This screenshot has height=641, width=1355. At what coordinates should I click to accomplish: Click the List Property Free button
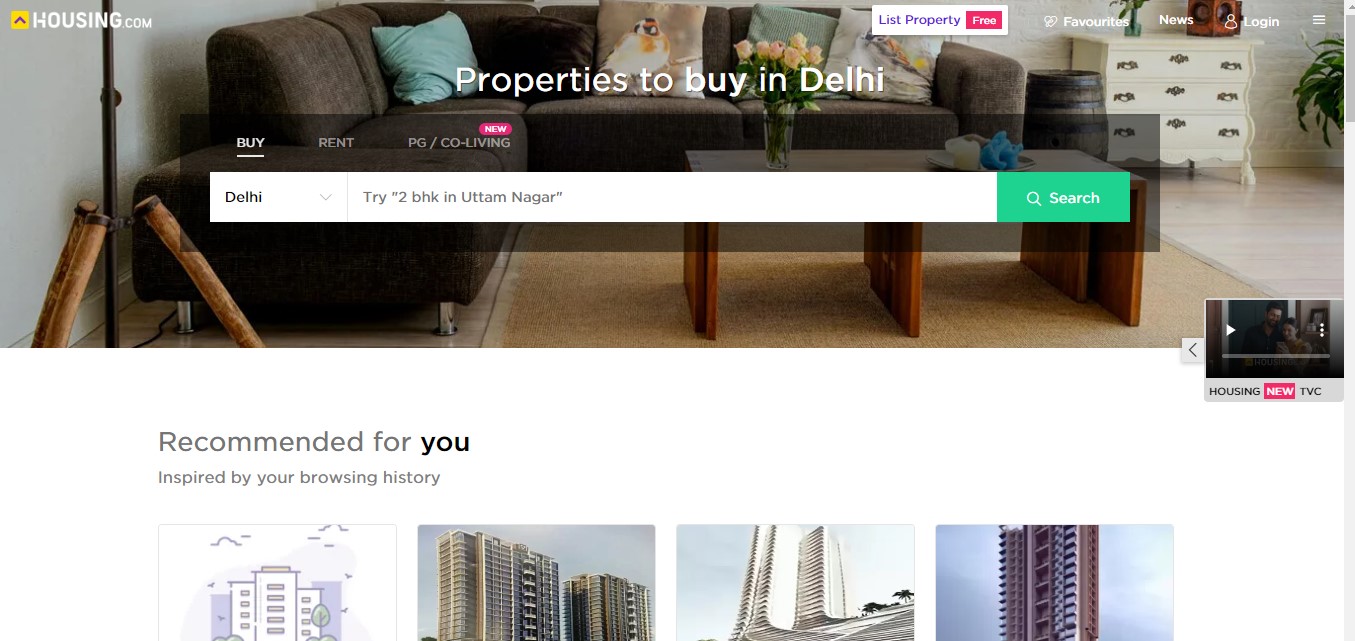[x=940, y=20]
